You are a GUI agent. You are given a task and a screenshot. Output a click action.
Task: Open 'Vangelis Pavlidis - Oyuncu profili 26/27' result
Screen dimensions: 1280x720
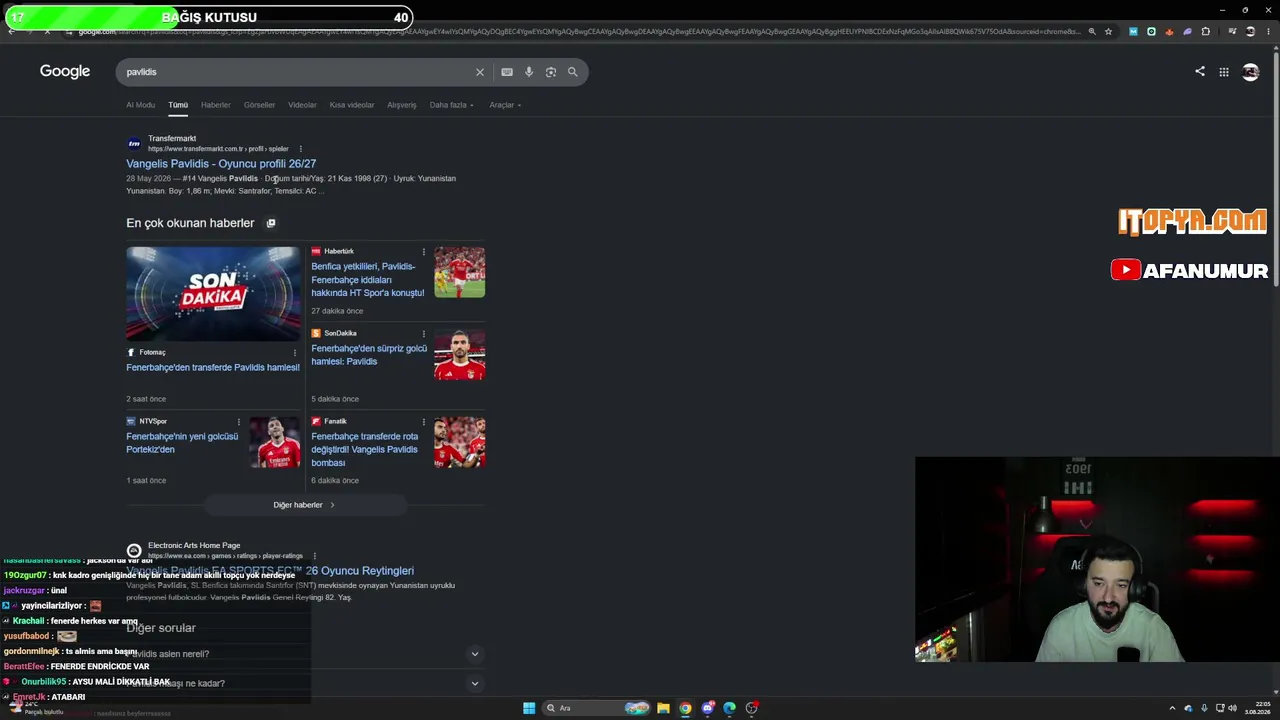221,164
